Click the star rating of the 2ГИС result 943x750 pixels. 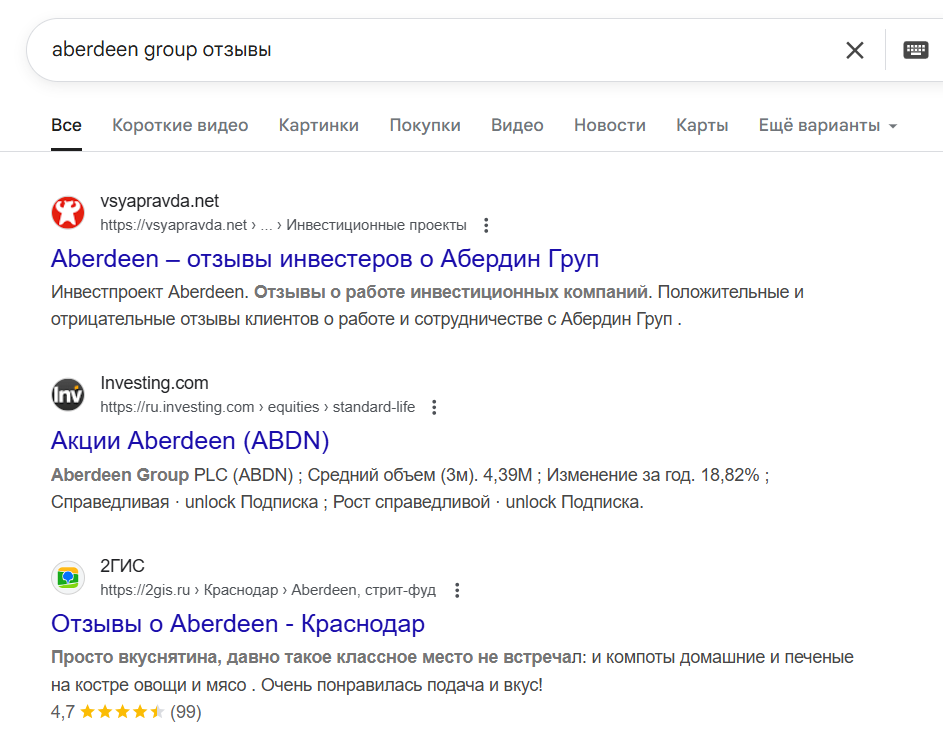pos(122,712)
